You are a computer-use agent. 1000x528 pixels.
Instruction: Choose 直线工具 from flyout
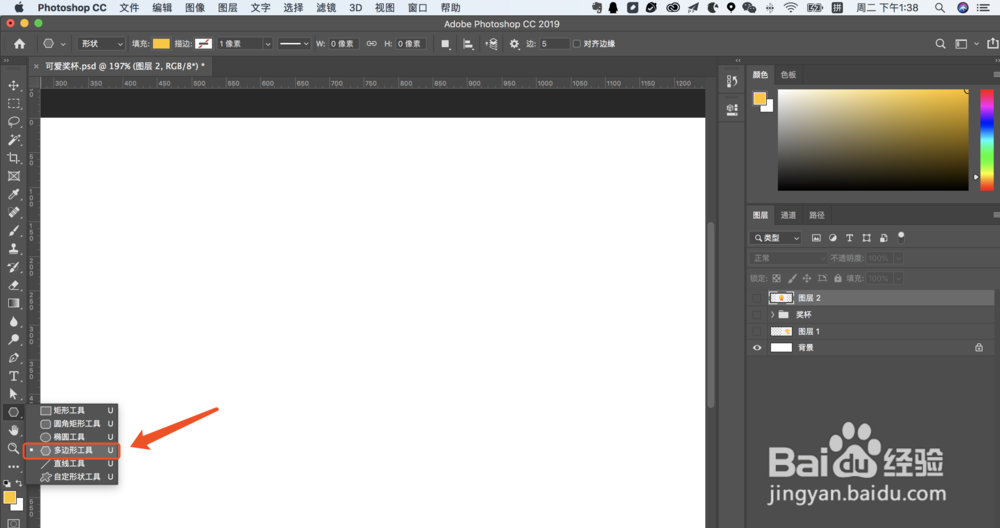pyautogui.click(x=71, y=464)
